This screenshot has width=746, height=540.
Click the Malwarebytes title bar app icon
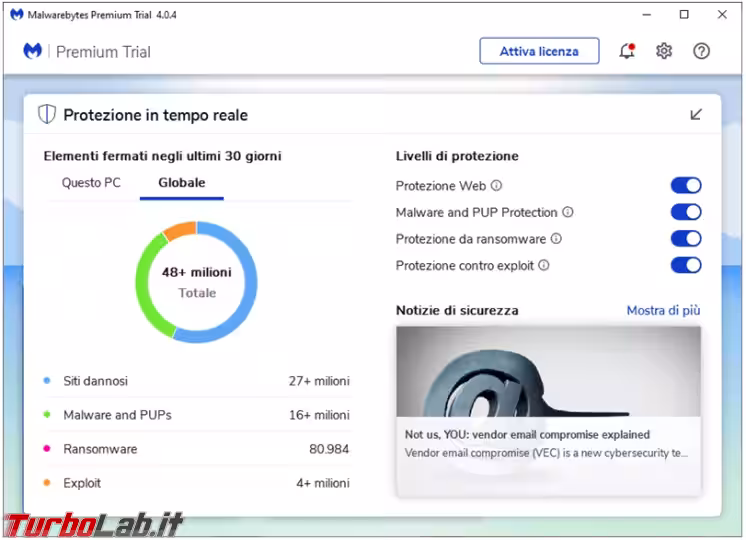click(x=17, y=15)
